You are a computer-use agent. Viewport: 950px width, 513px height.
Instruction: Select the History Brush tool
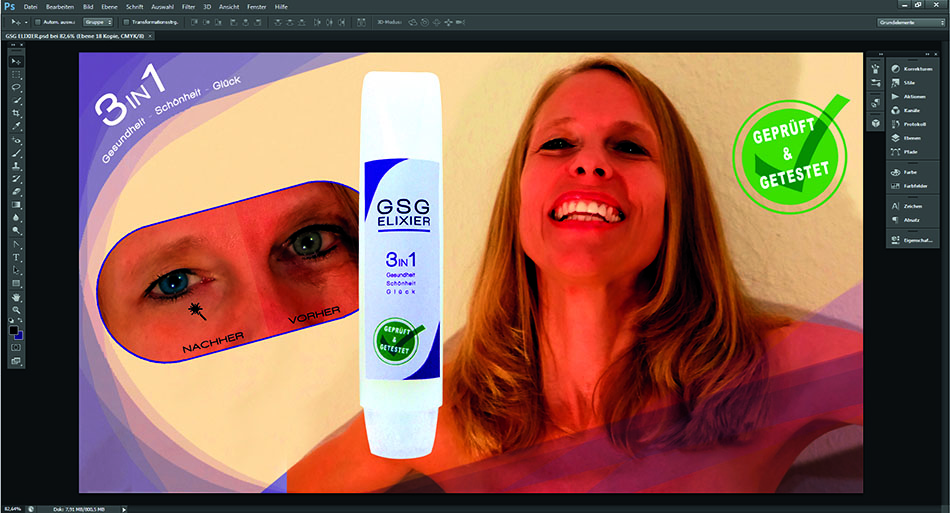16,179
